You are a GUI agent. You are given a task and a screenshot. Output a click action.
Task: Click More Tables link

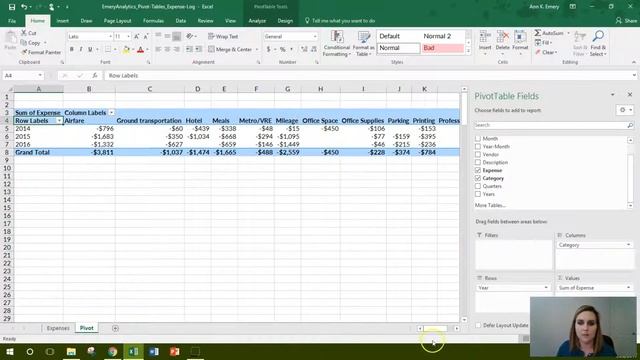[x=490, y=205]
